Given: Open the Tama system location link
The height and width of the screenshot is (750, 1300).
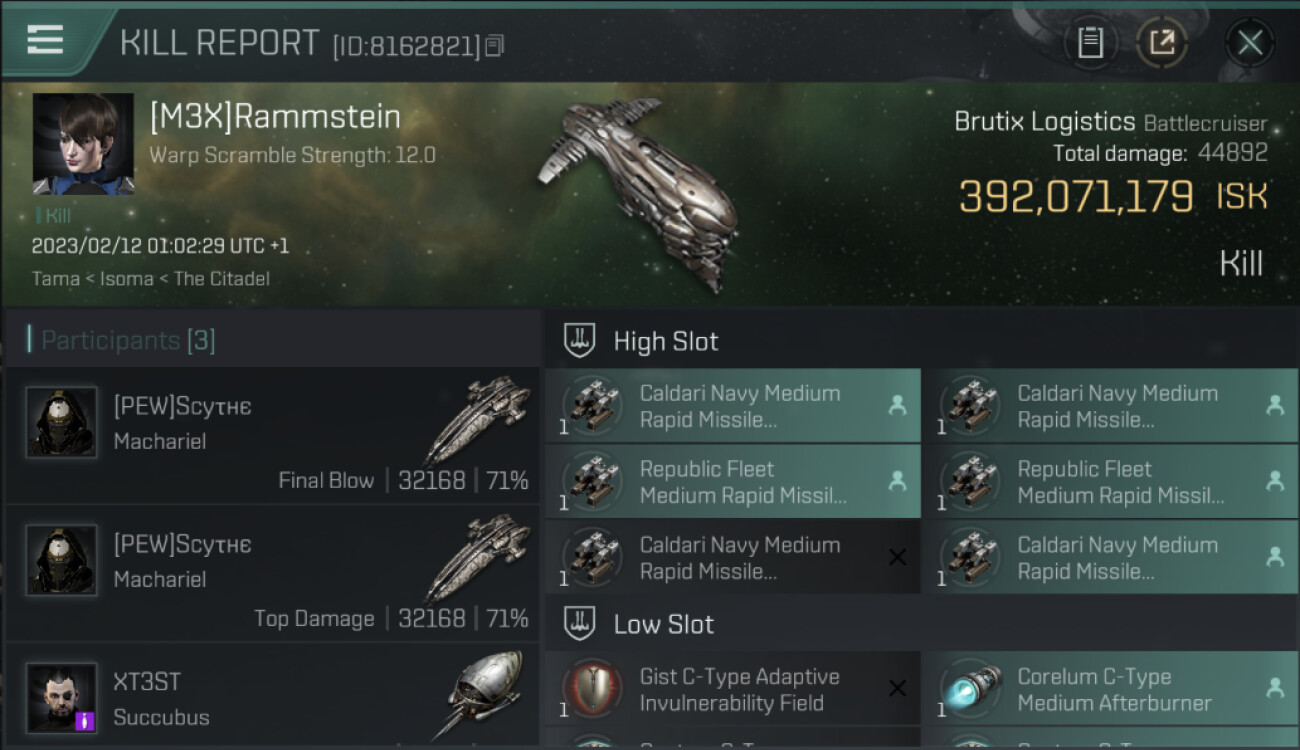Looking at the screenshot, I should (55, 279).
